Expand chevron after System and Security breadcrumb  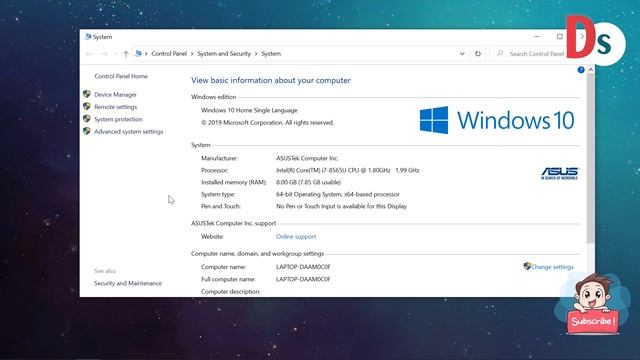click(256, 54)
